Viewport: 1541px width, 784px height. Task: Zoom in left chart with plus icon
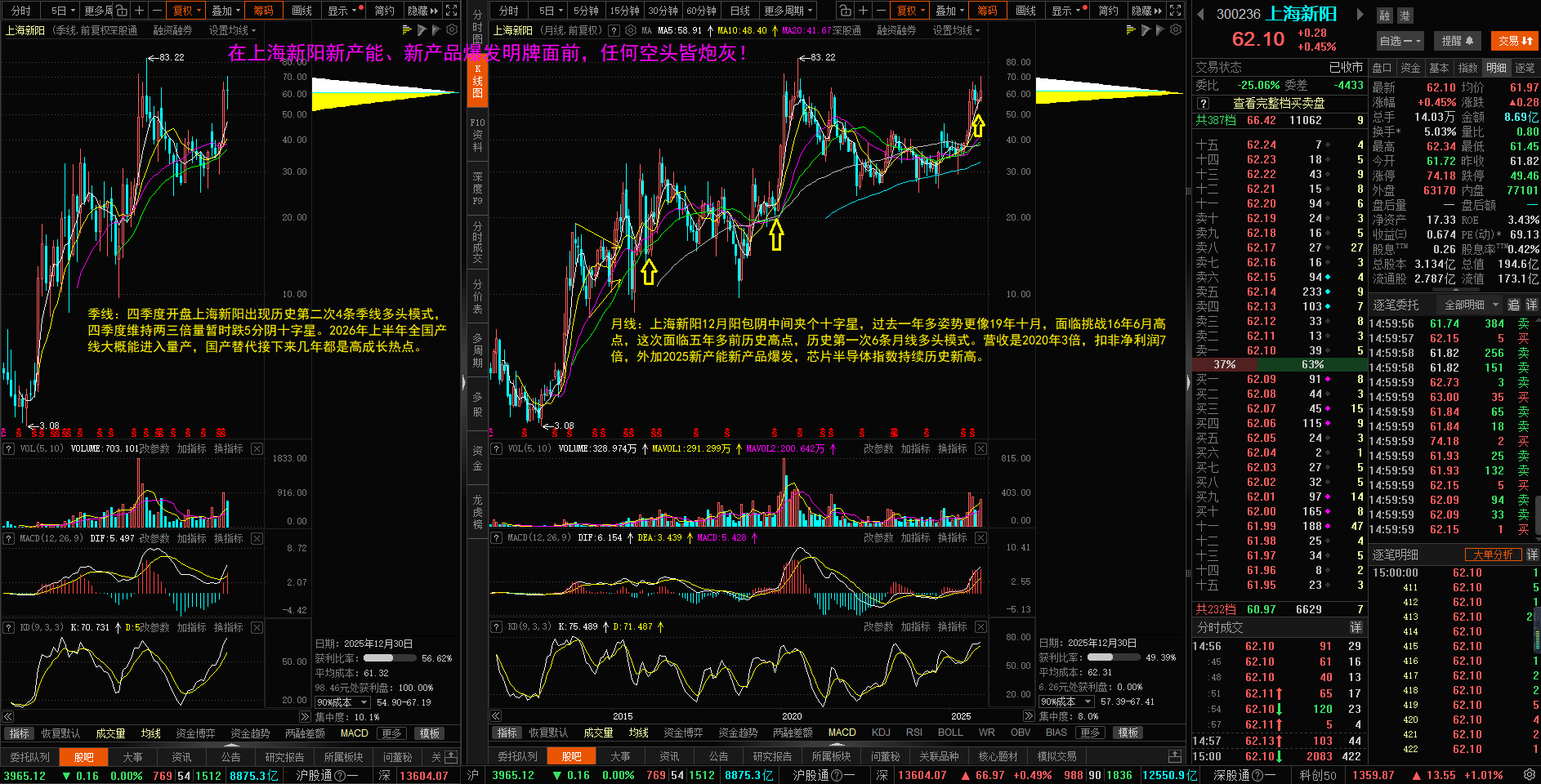[x=139, y=11]
